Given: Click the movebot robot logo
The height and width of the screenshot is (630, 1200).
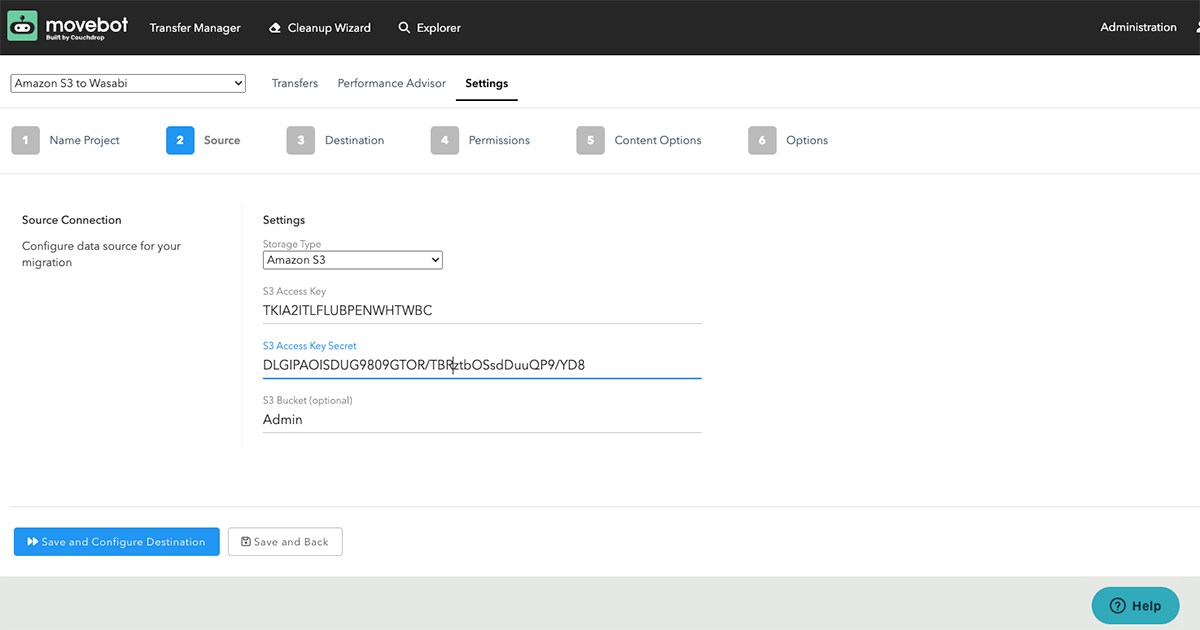Looking at the screenshot, I should pos(23,26).
